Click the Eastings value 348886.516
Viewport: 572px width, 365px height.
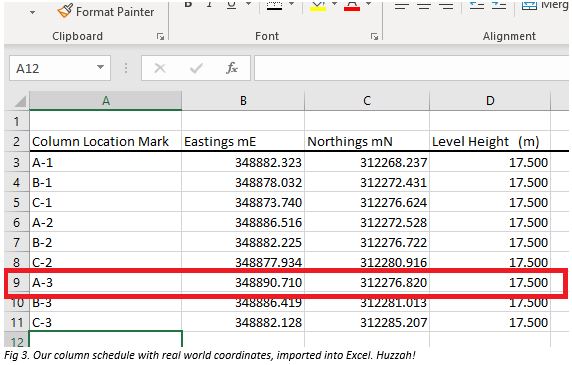point(243,222)
